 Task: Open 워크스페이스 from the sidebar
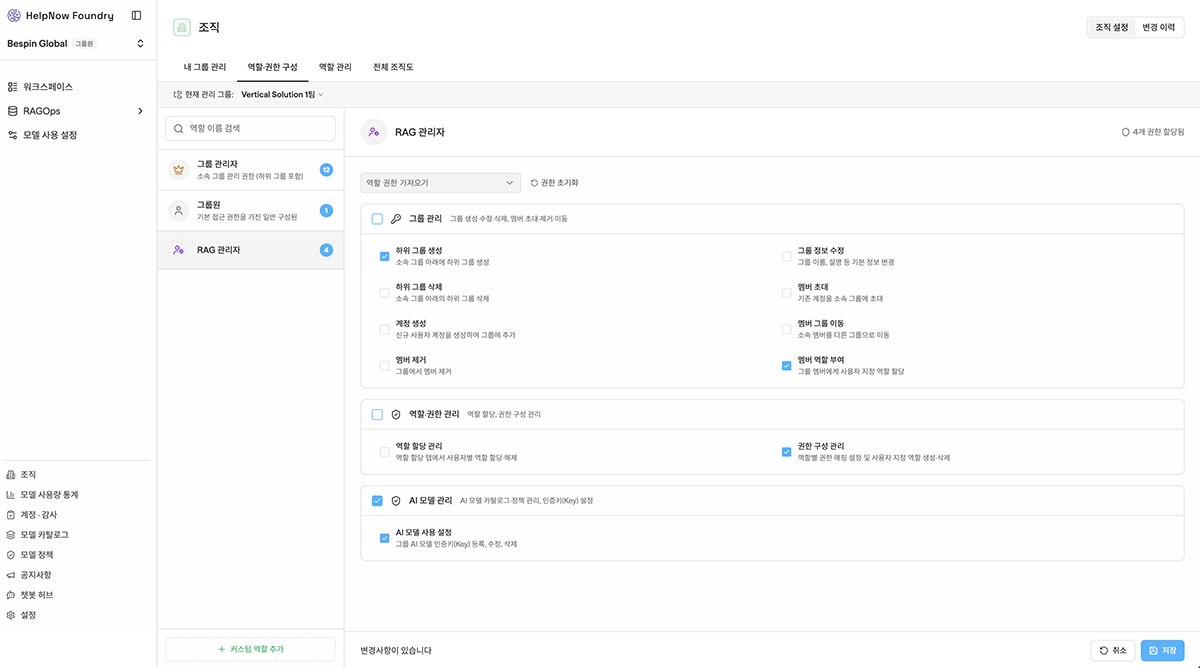pos(48,87)
